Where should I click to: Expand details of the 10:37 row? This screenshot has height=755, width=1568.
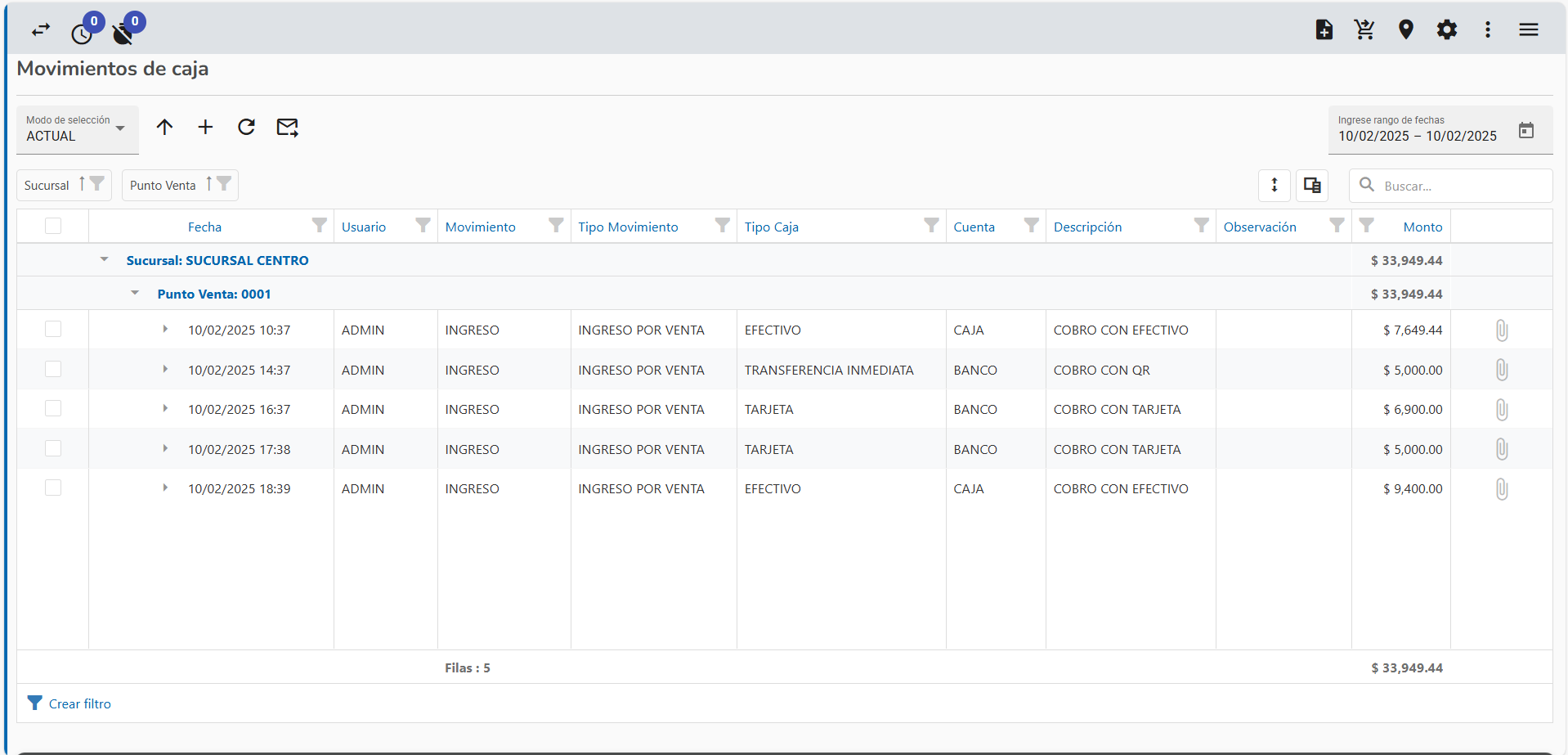165,329
